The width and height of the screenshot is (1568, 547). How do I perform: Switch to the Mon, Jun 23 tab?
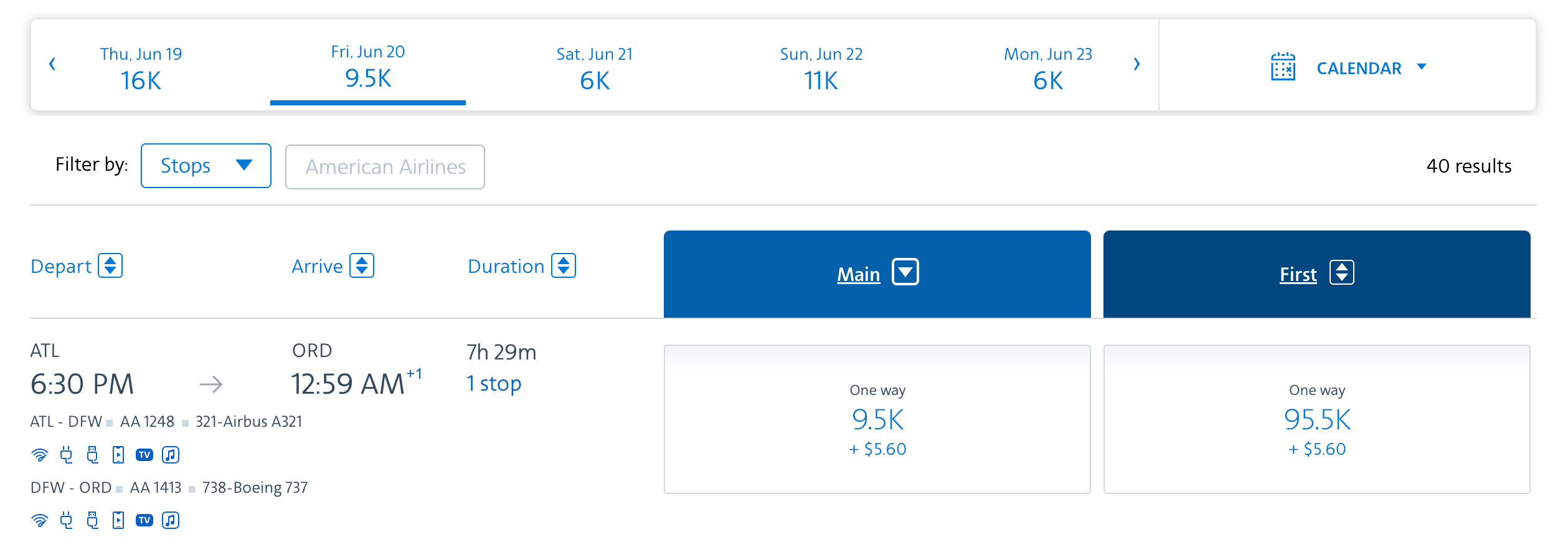coord(1047,67)
